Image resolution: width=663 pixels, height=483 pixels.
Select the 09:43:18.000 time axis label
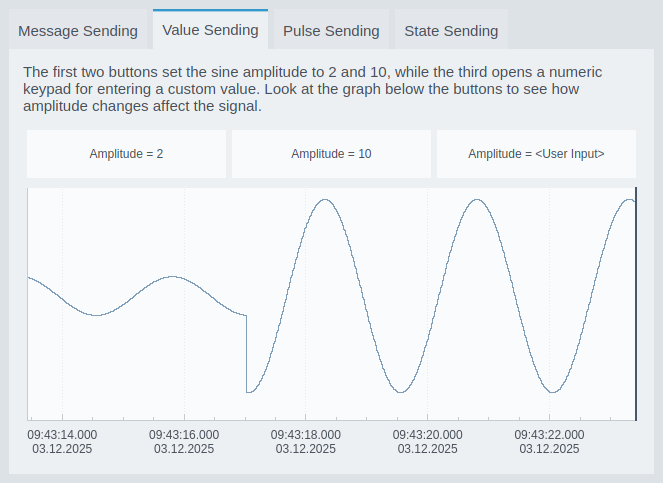(x=306, y=442)
